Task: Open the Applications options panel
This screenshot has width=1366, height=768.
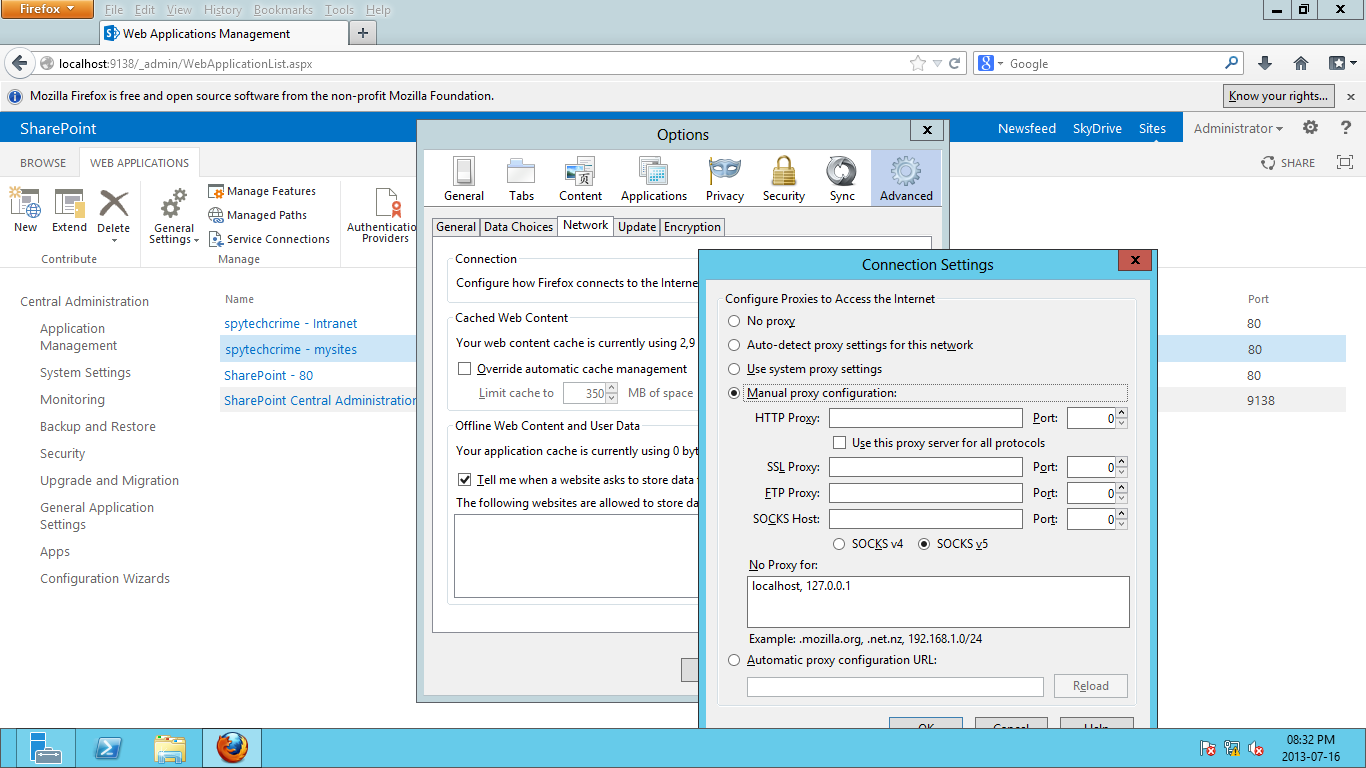Action: tap(654, 179)
